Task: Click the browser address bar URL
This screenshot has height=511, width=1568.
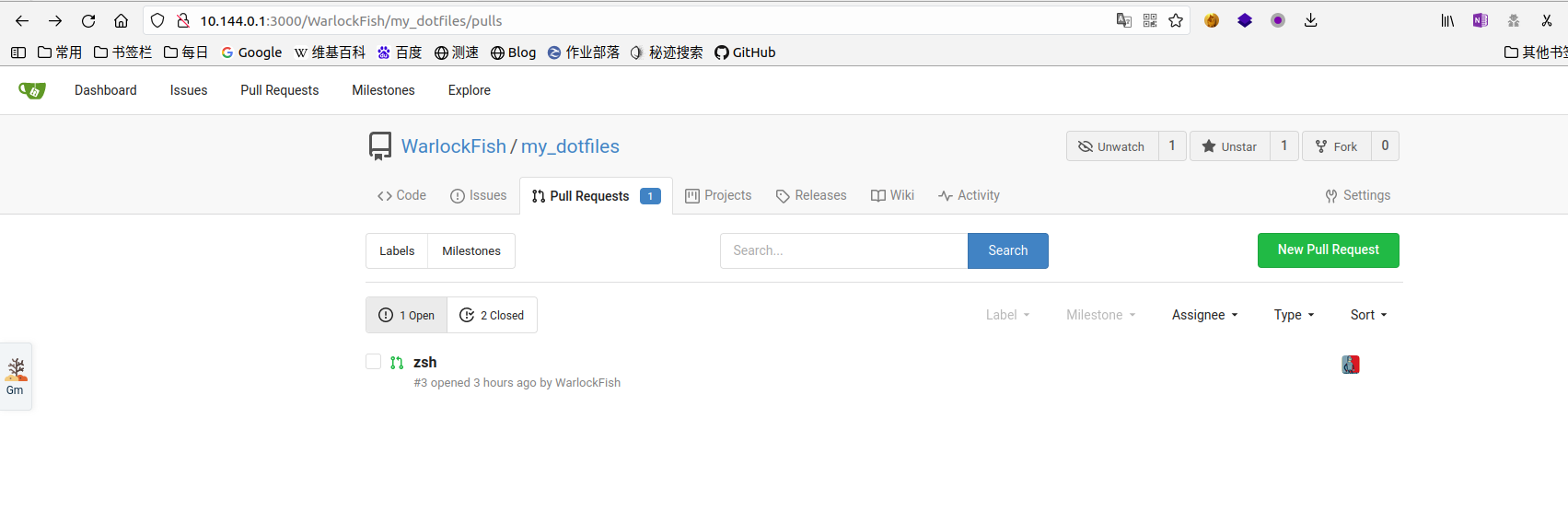Action: [351, 20]
